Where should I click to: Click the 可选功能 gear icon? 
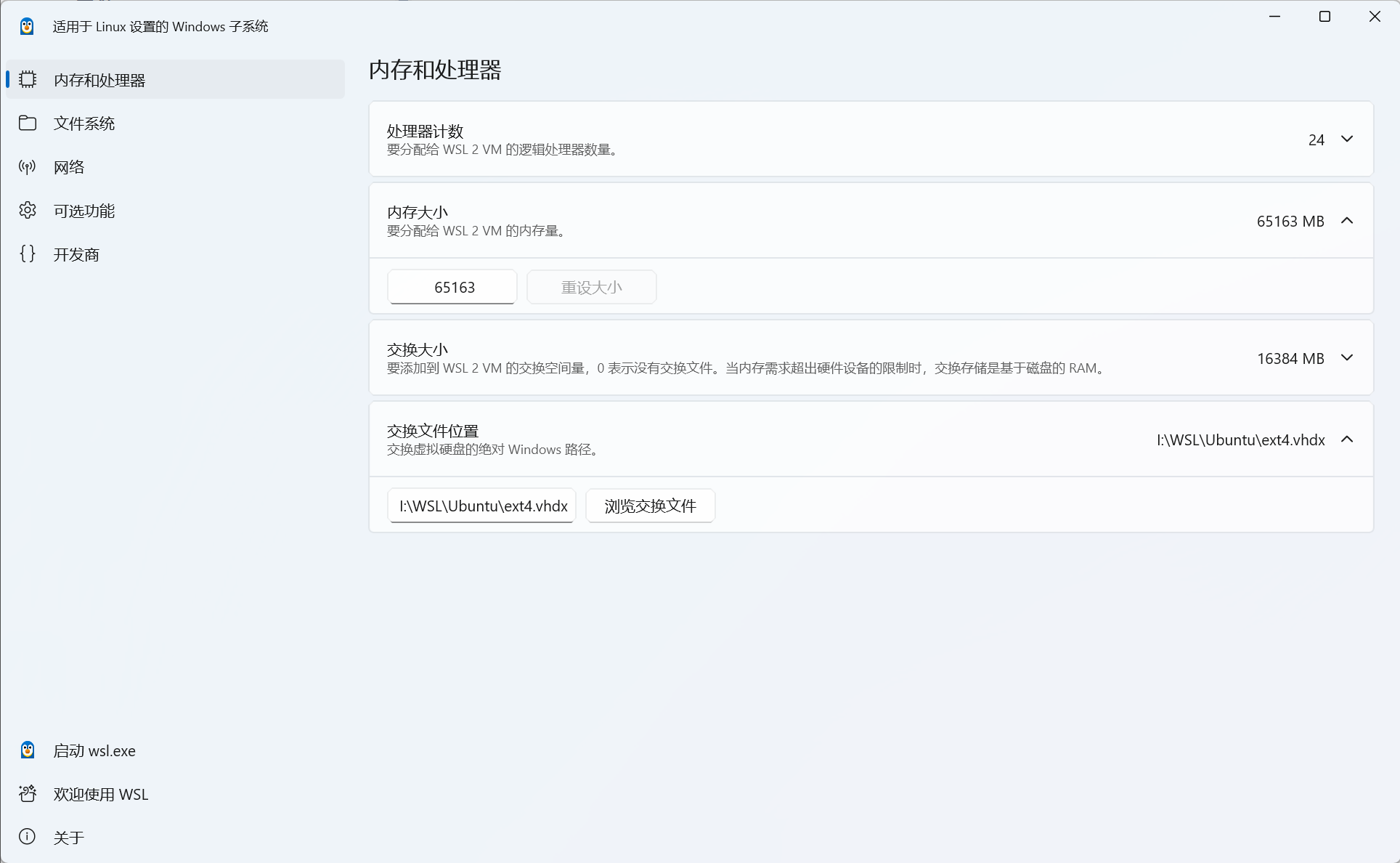pyautogui.click(x=28, y=210)
